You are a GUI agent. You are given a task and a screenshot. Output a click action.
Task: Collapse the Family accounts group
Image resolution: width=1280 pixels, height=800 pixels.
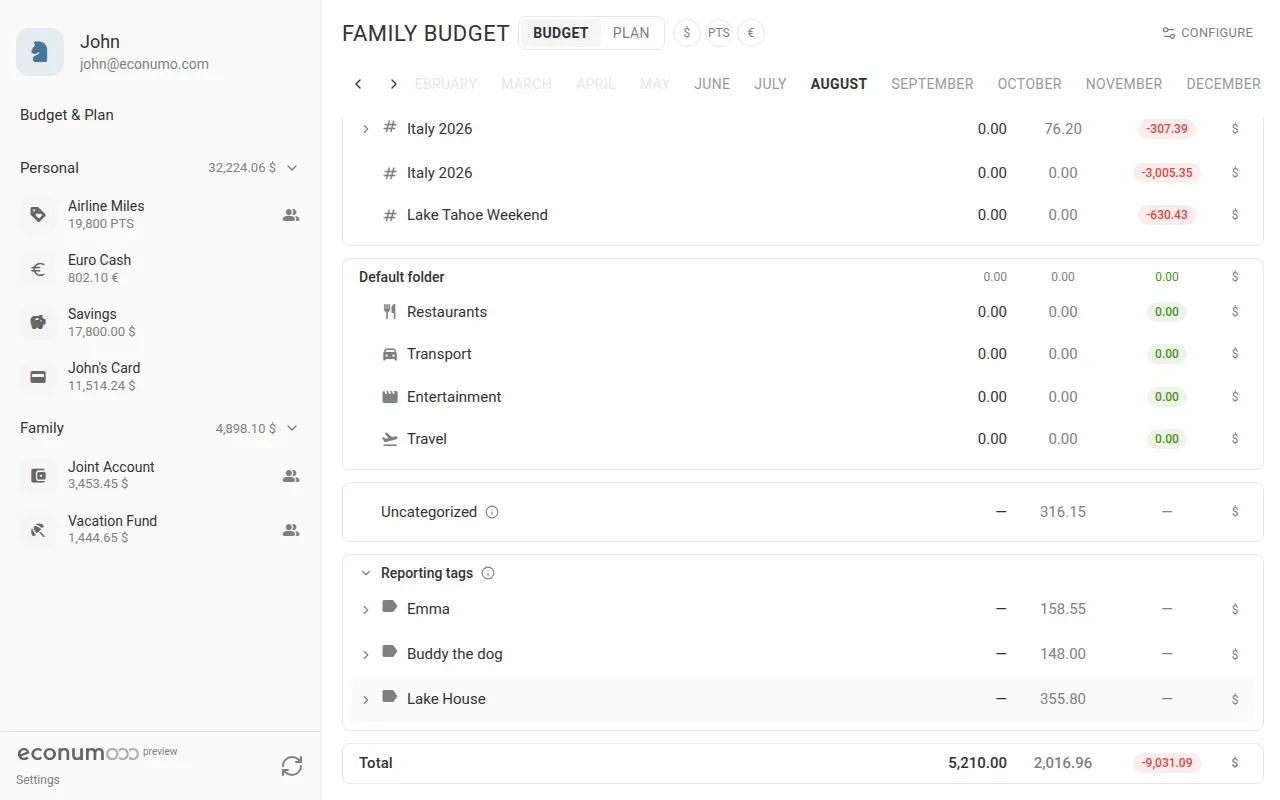(x=292, y=428)
